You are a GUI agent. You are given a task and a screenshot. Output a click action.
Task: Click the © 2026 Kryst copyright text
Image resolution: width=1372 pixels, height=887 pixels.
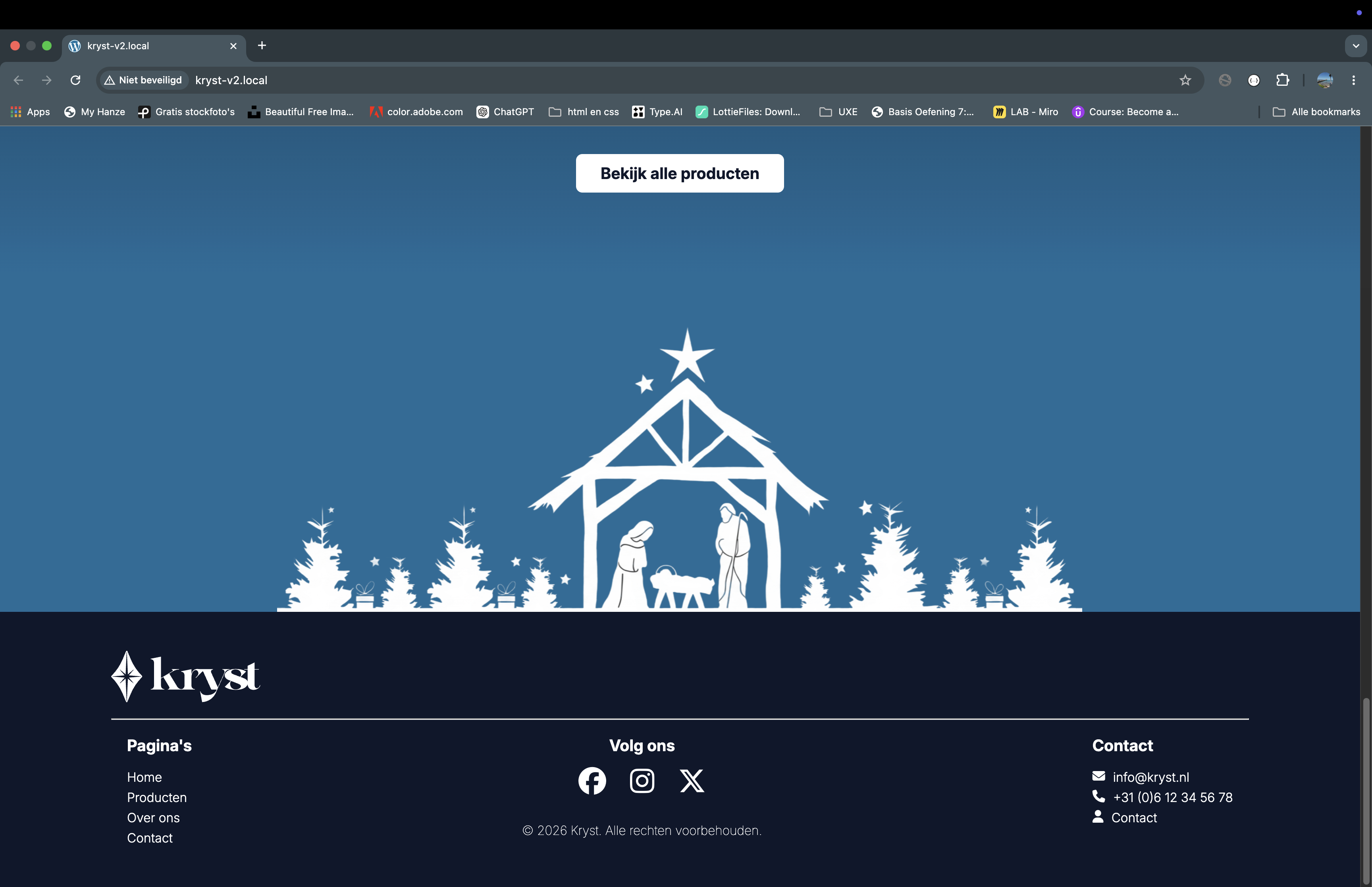tap(642, 830)
